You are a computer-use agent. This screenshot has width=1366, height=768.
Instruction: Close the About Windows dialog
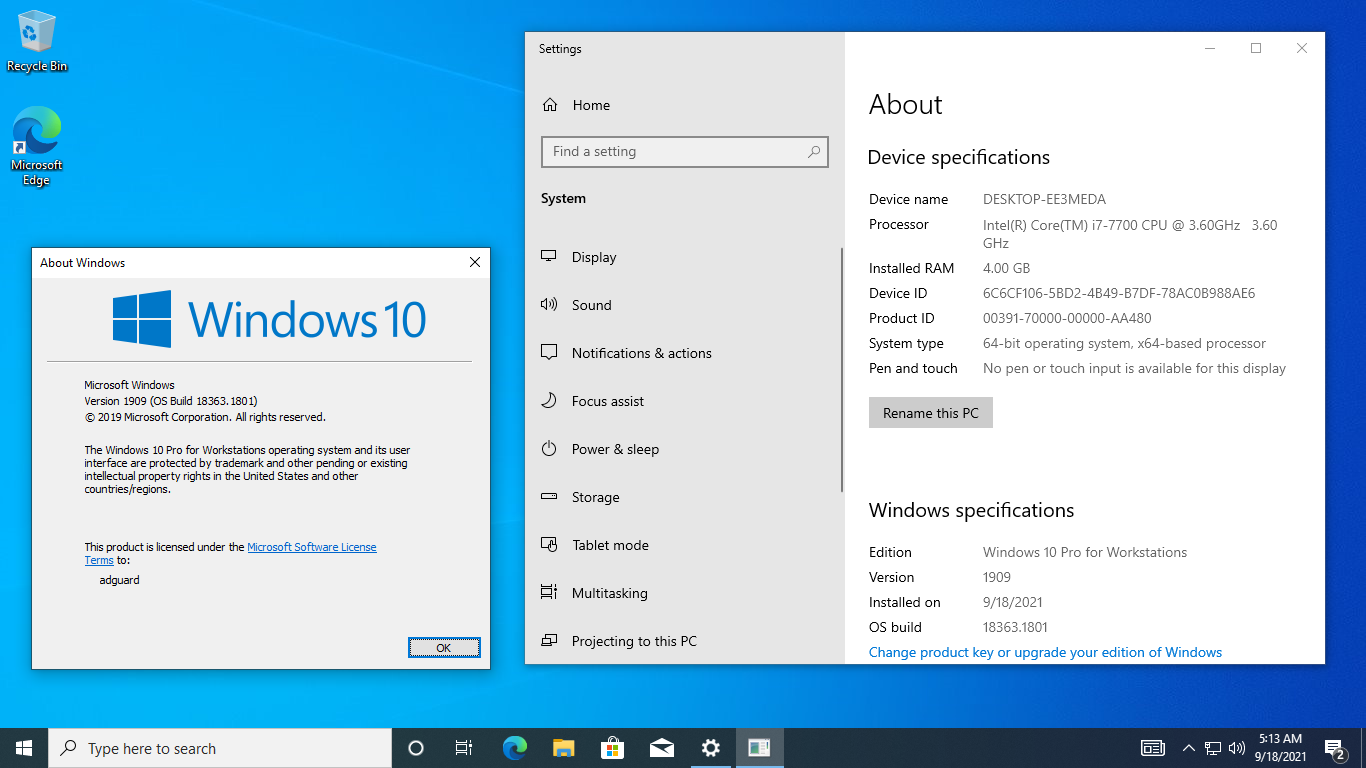point(475,263)
